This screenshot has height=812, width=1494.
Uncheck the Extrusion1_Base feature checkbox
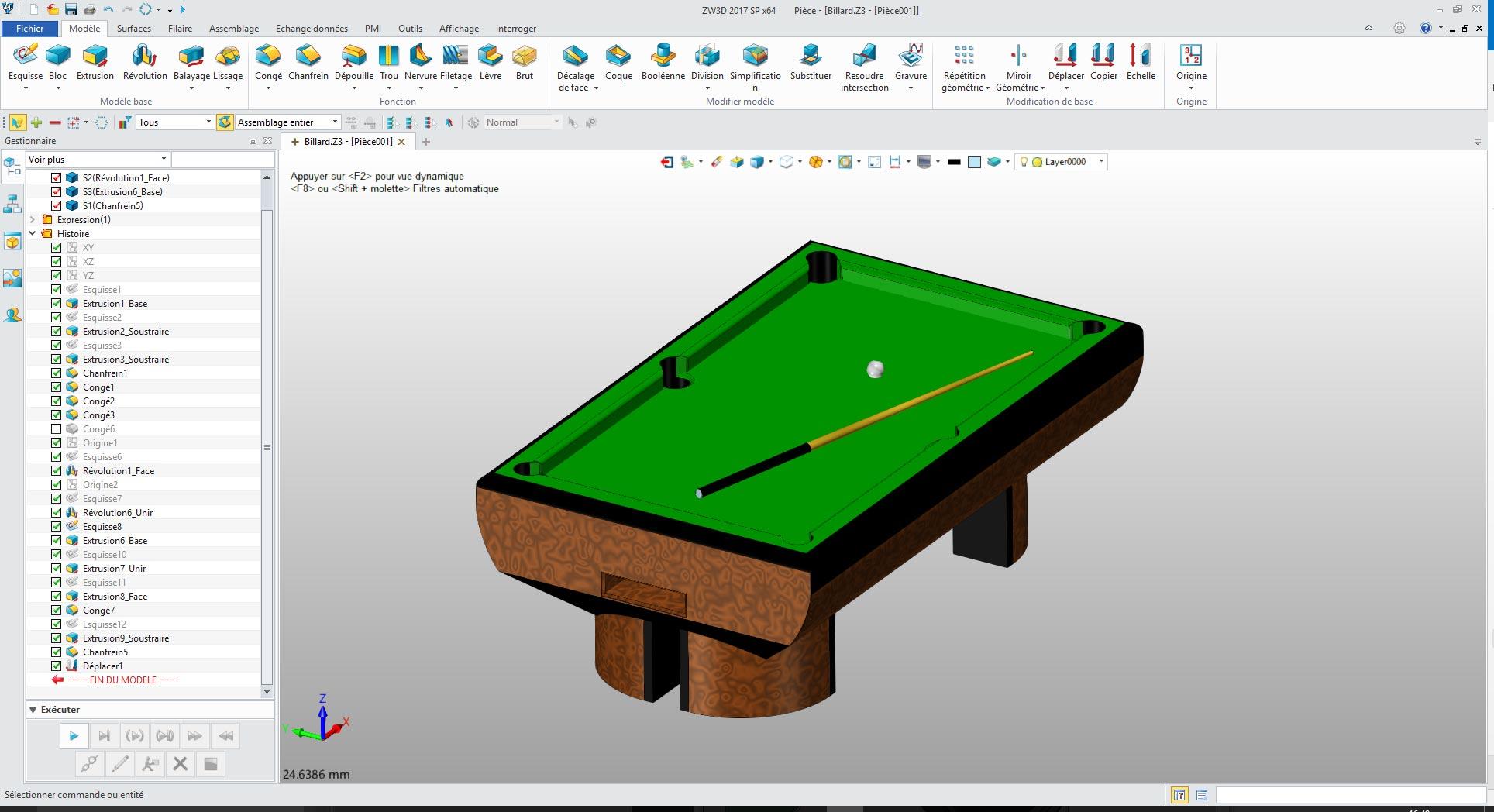(x=56, y=304)
